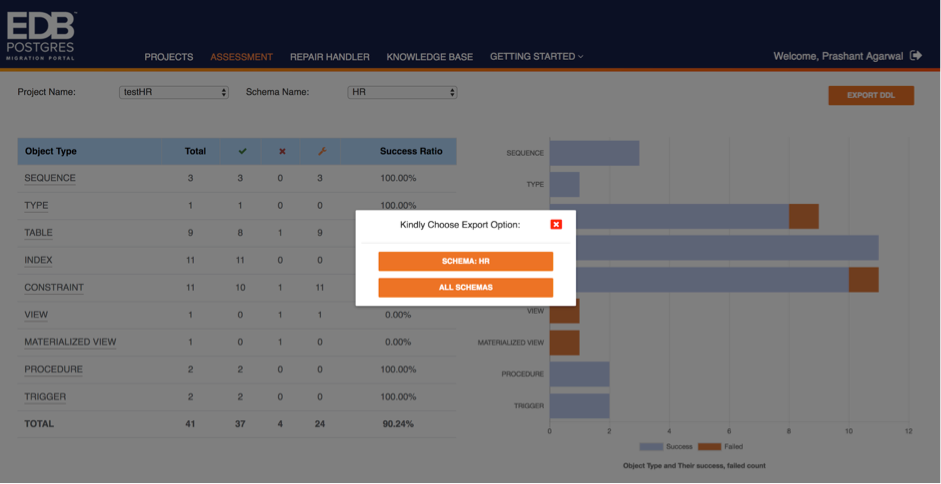Image resolution: width=941 pixels, height=484 pixels.
Task: Toggle the Failed legend swatch
Action: click(709, 446)
